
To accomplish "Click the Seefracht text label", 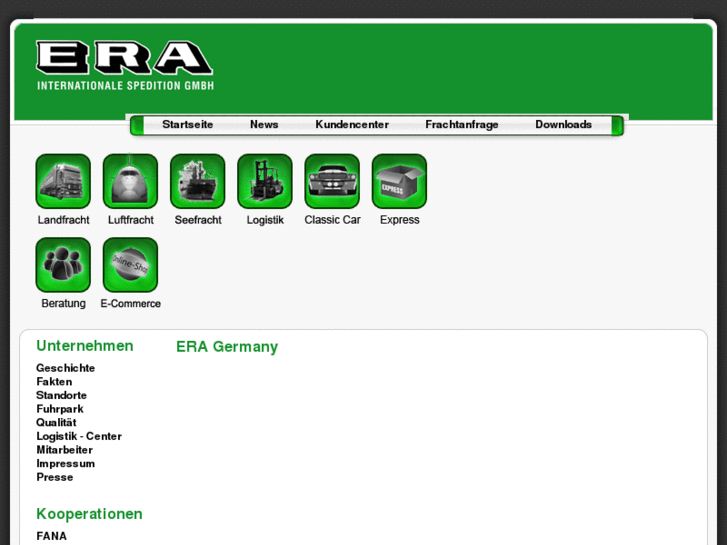I will [198, 220].
